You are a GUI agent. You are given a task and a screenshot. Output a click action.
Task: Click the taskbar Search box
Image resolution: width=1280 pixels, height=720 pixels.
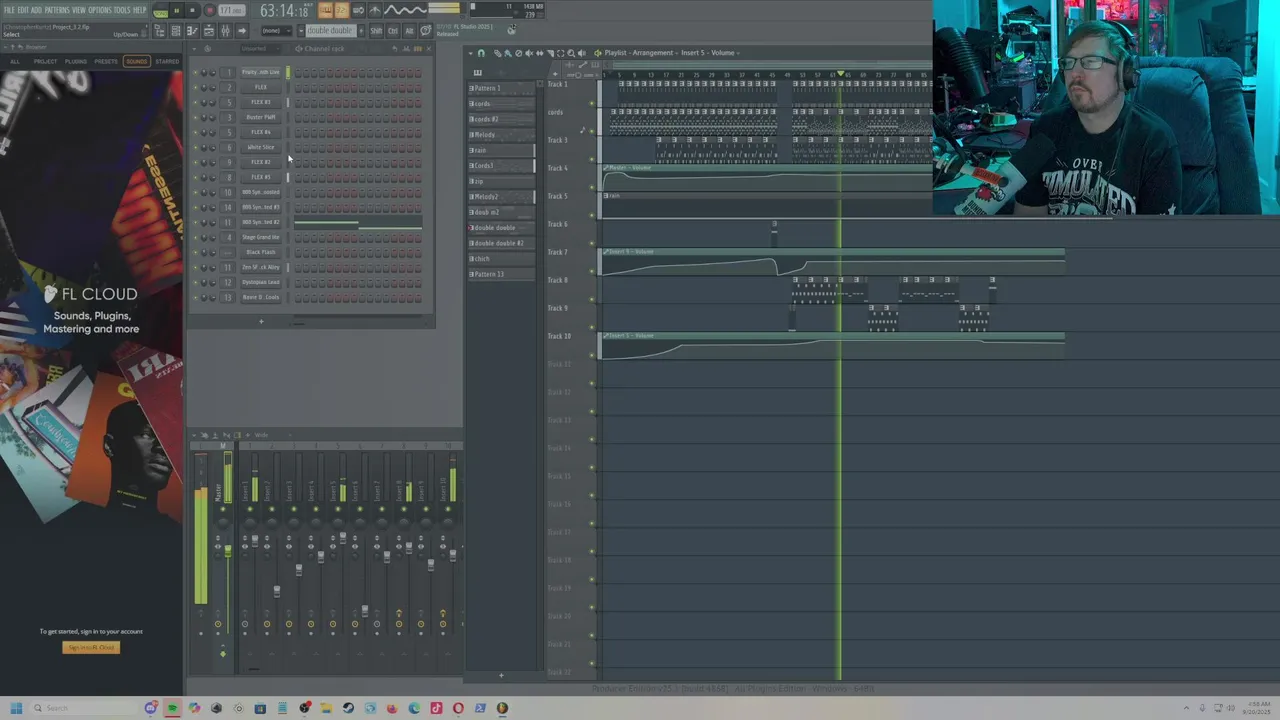tap(83, 708)
